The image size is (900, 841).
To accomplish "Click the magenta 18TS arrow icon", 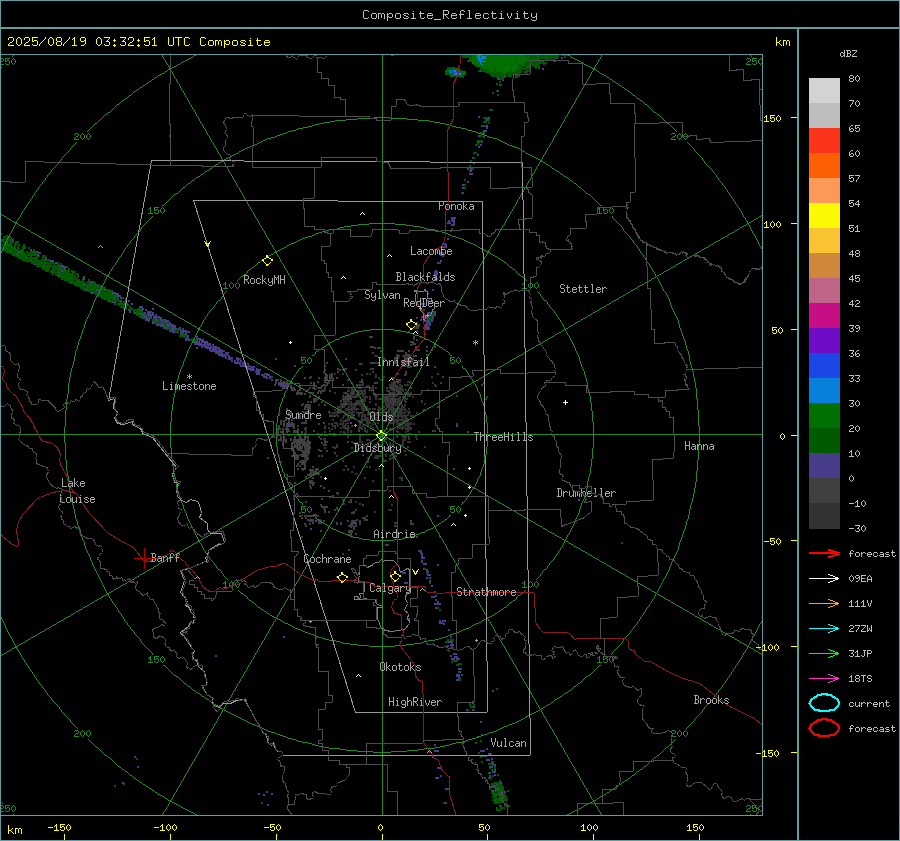I will point(824,679).
